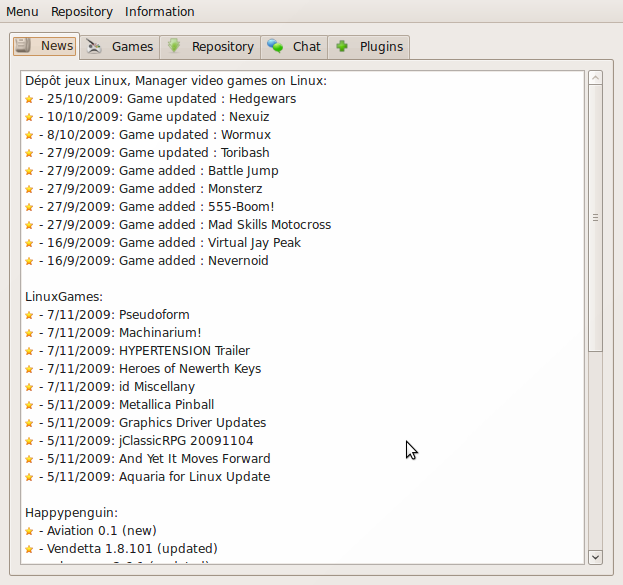The image size is (623, 585).
Task: Click the star beside Pseudoform entry
Action: coord(29,315)
